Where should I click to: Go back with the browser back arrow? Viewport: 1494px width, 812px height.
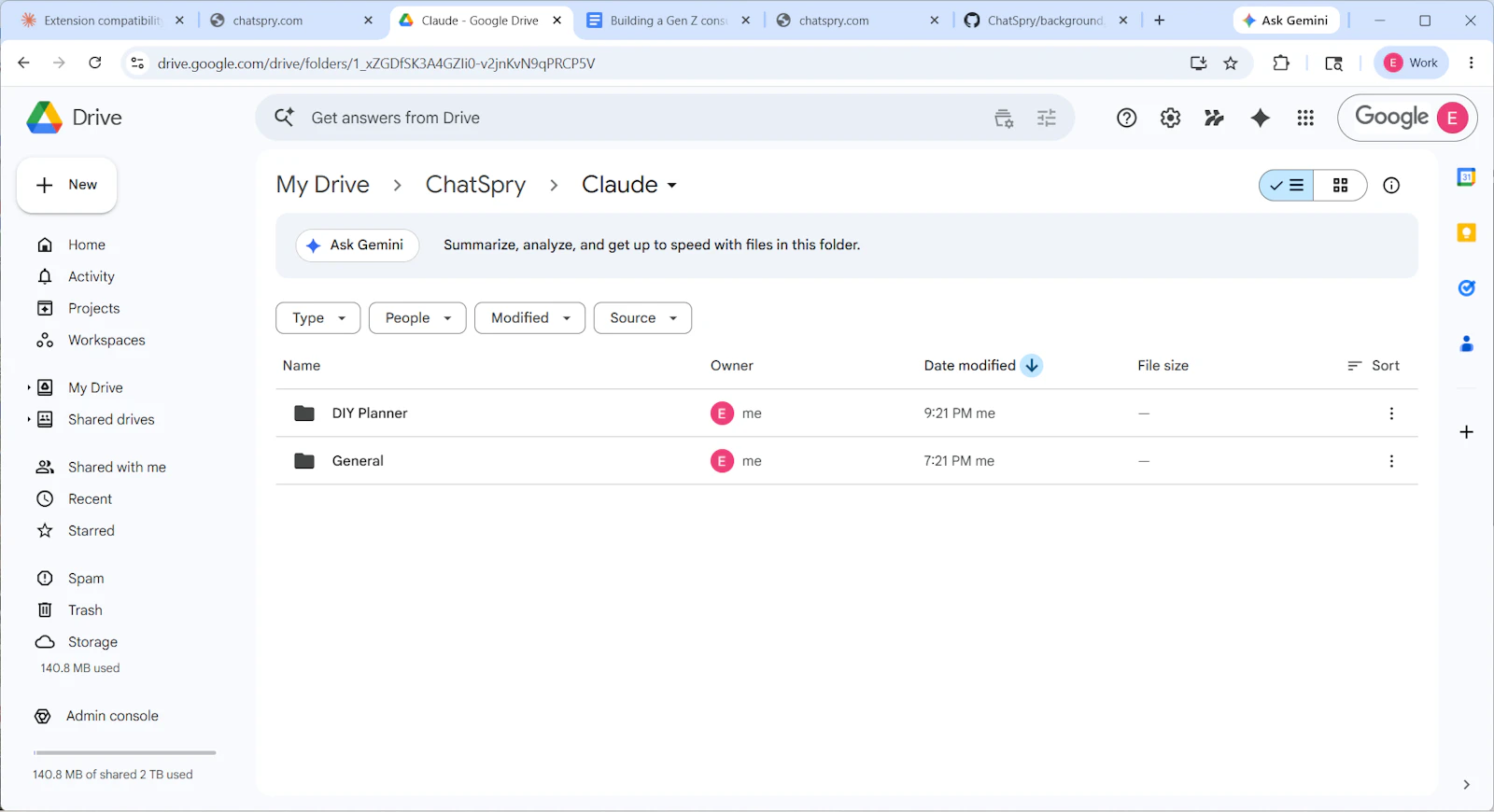click(23, 63)
